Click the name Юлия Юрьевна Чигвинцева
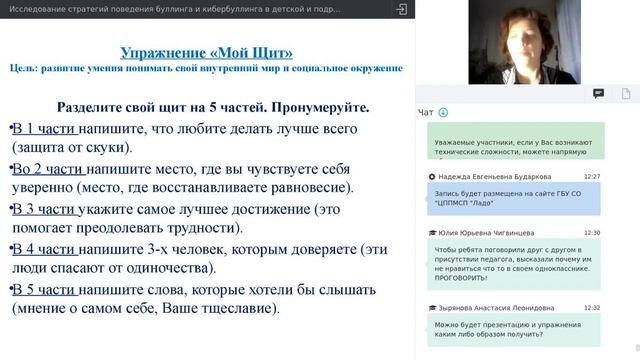640x360 pixels. (486, 233)
